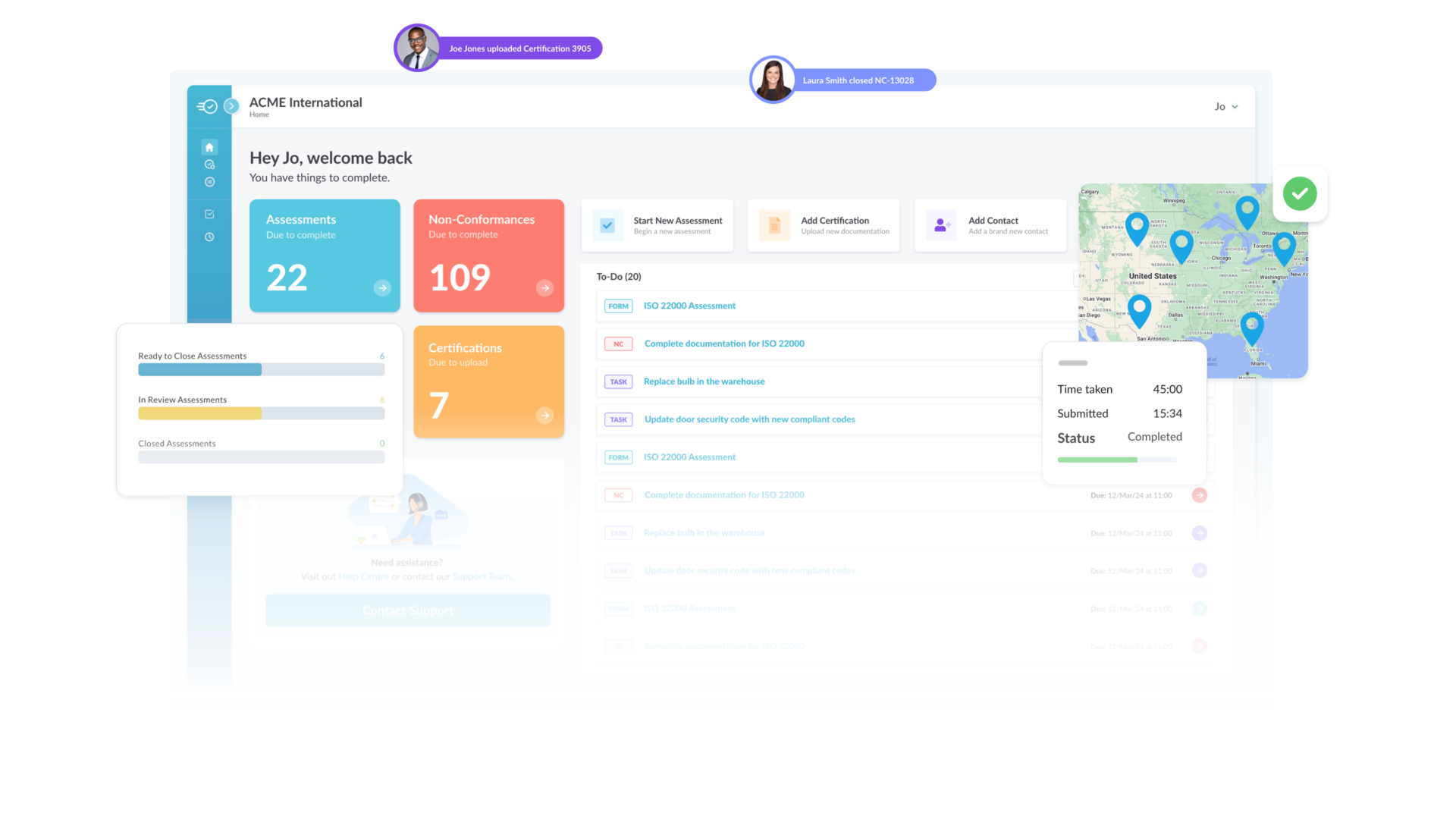Viewport: 1456px width, 819px height.
Task: Click the Add Contact person icon
Action: (x=941, y=225)
